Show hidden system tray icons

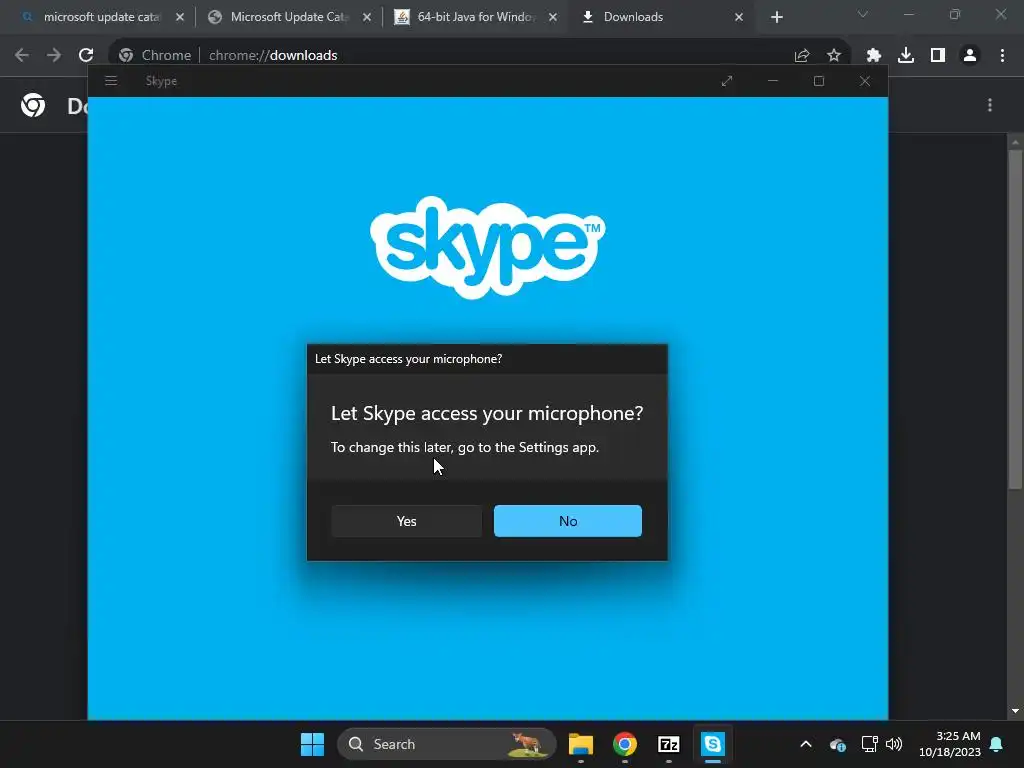pos(806,744)
